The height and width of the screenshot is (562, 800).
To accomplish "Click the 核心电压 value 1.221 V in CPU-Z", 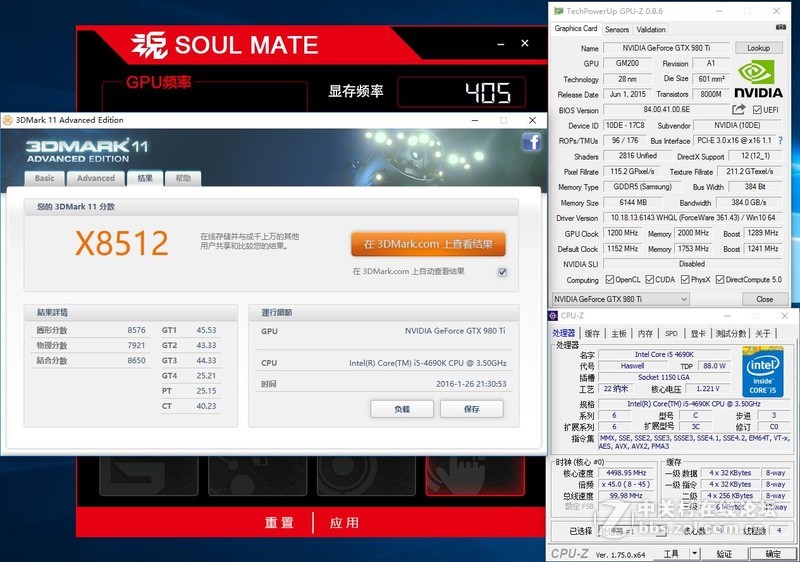I will (707, 389).
